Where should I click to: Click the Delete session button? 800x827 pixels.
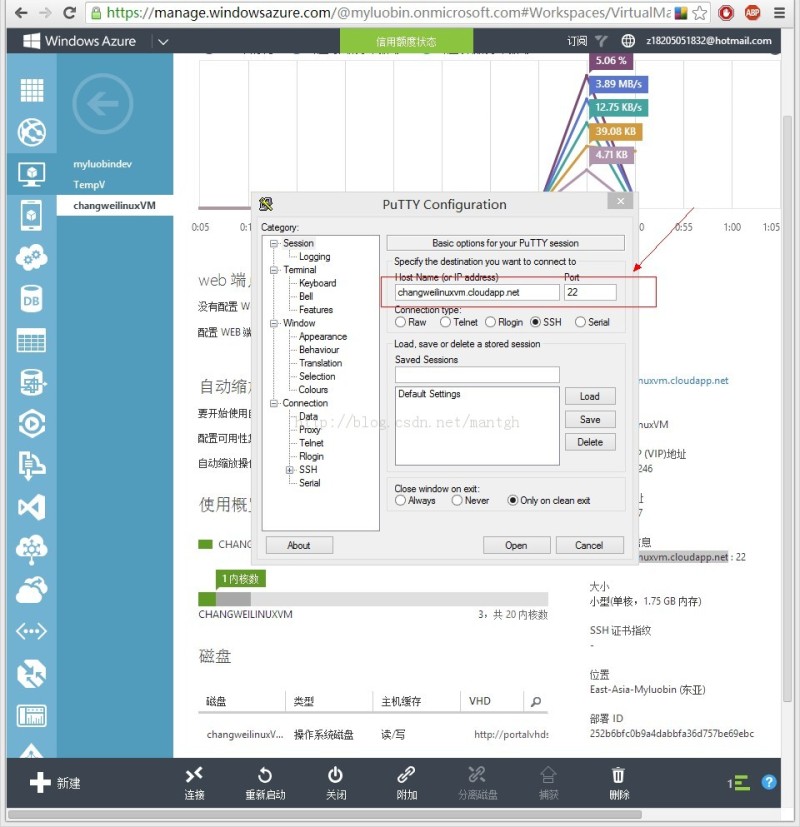tap(590, 442)
